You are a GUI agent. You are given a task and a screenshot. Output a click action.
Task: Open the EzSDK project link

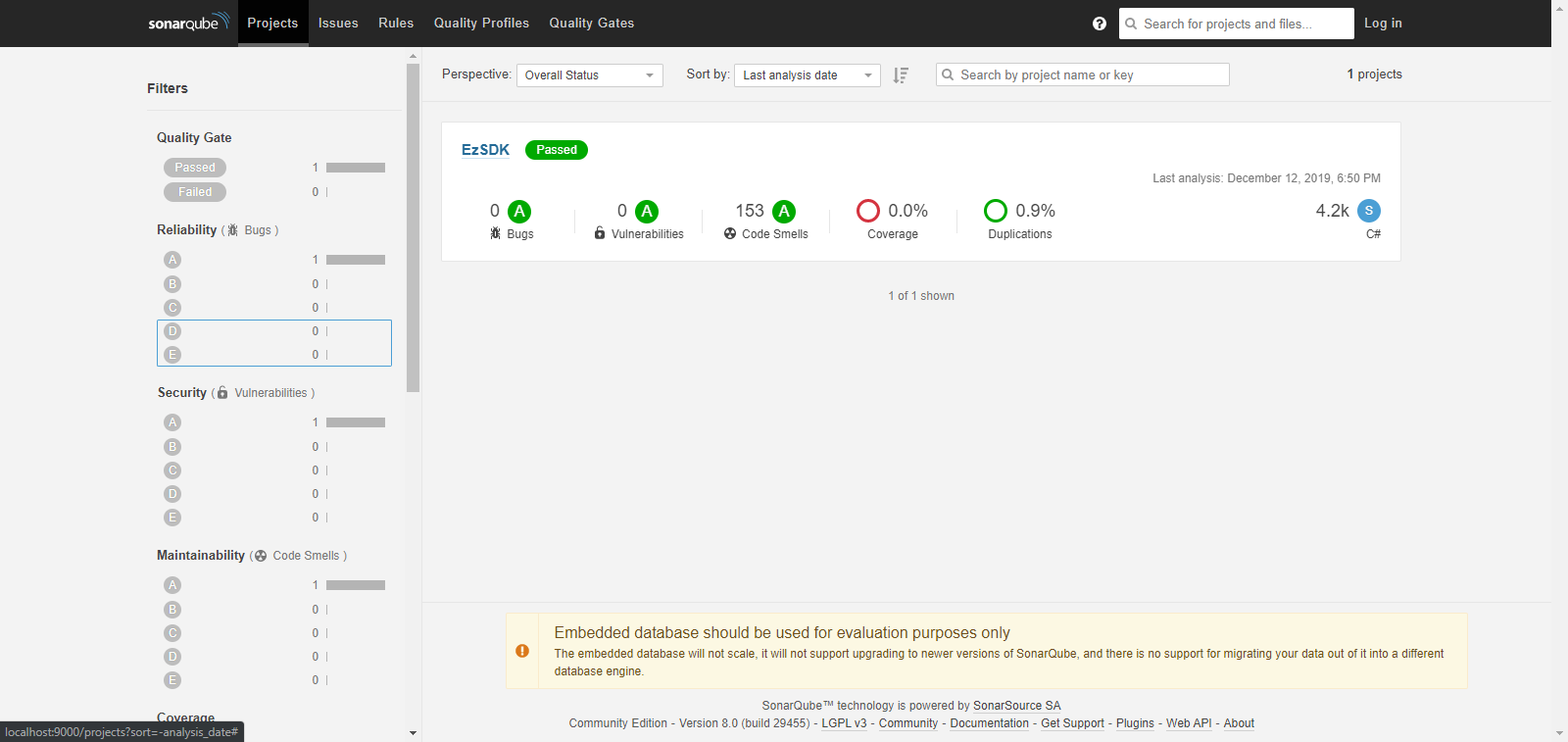485,150
